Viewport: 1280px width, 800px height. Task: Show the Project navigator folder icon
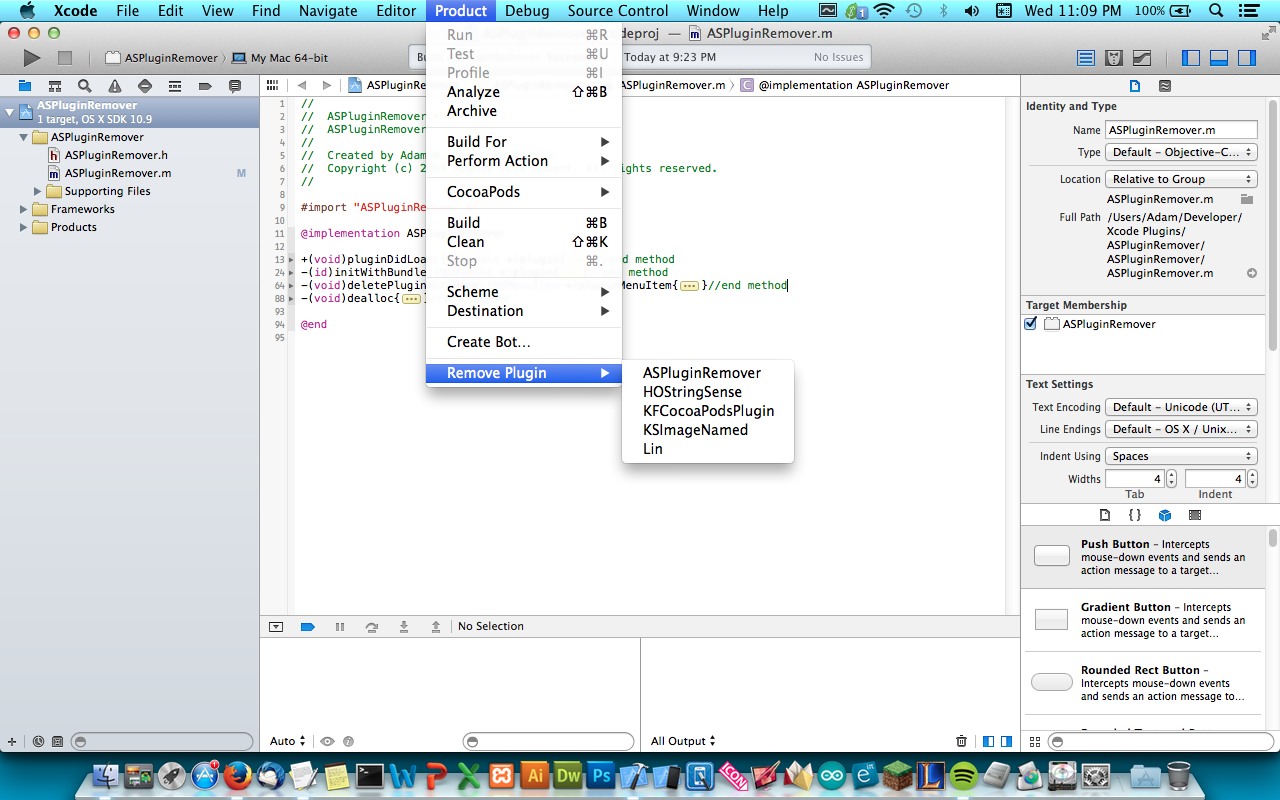tap(25, 86)
